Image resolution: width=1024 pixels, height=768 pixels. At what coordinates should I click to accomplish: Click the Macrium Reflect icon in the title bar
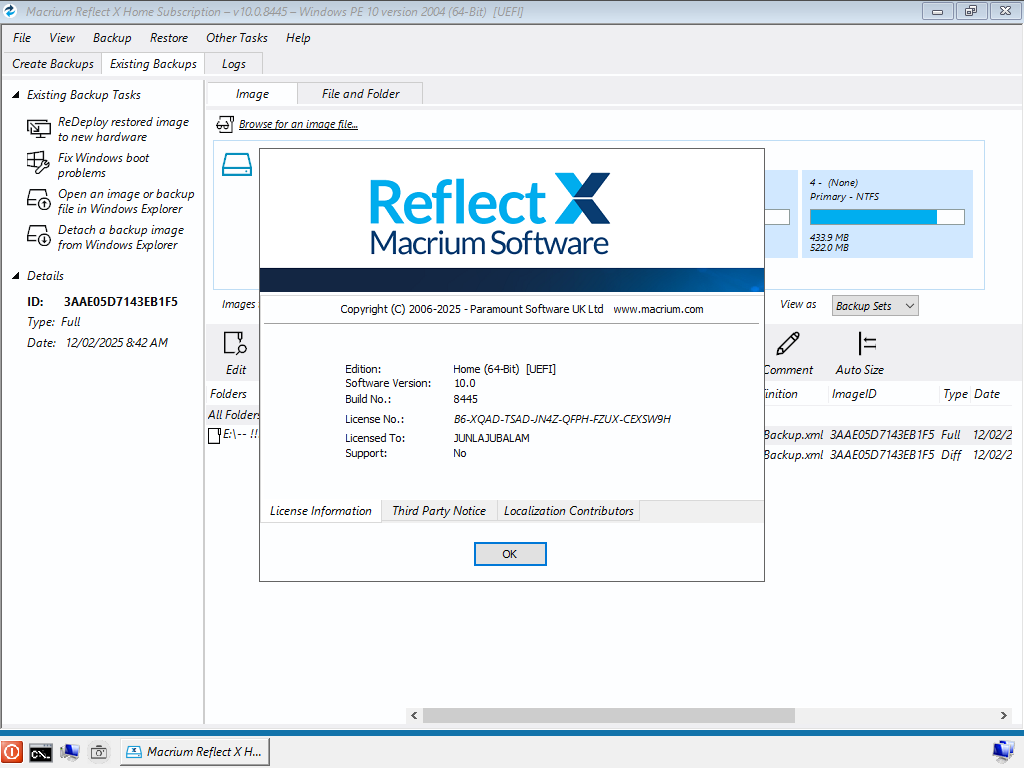tap(10, 11)
